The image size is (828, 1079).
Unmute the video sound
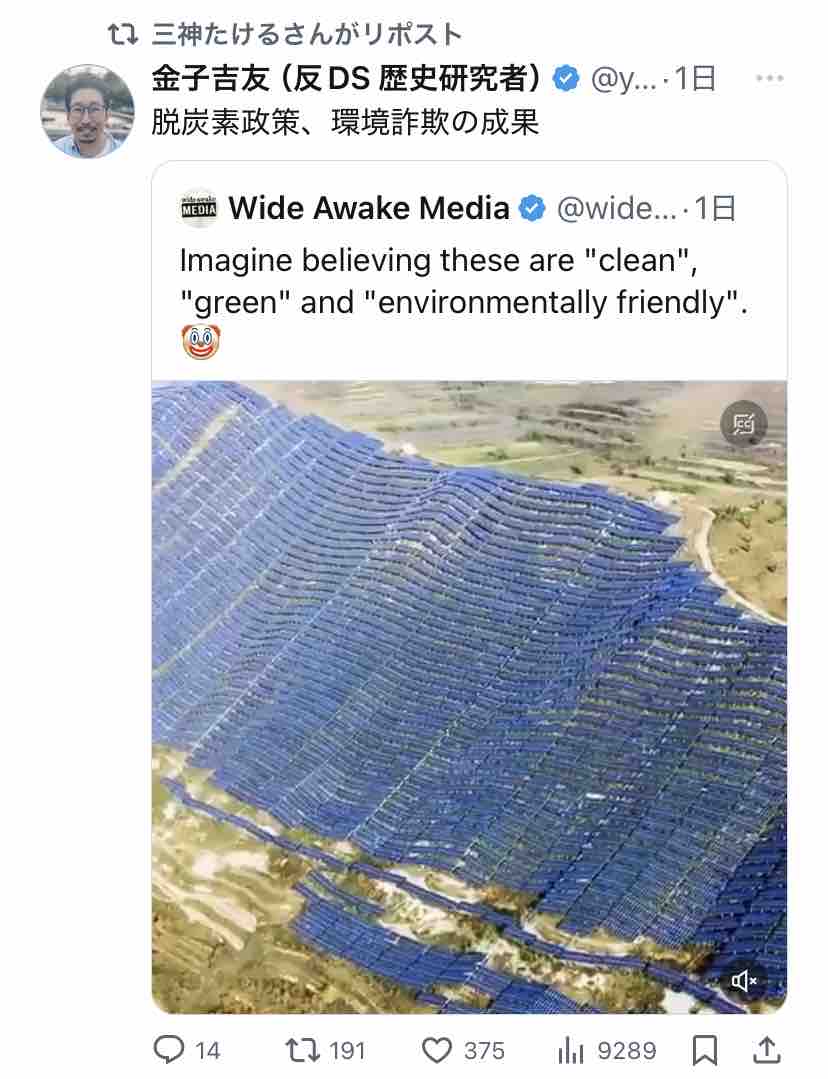pos(744,981)
